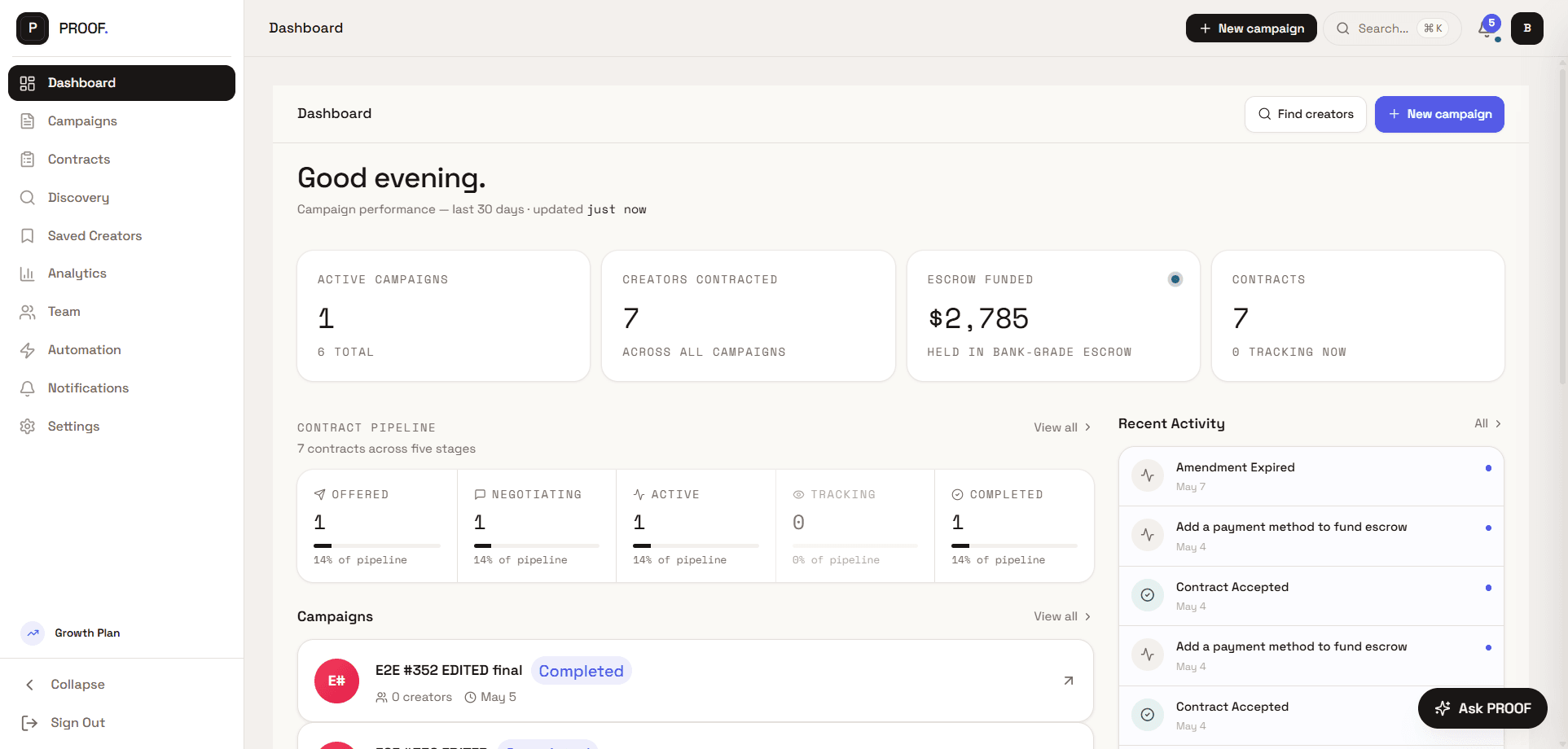Viewport: 1568px width, 749px height.
Task: Open Campaigns in the sidebar
Action: pos(121,121)
